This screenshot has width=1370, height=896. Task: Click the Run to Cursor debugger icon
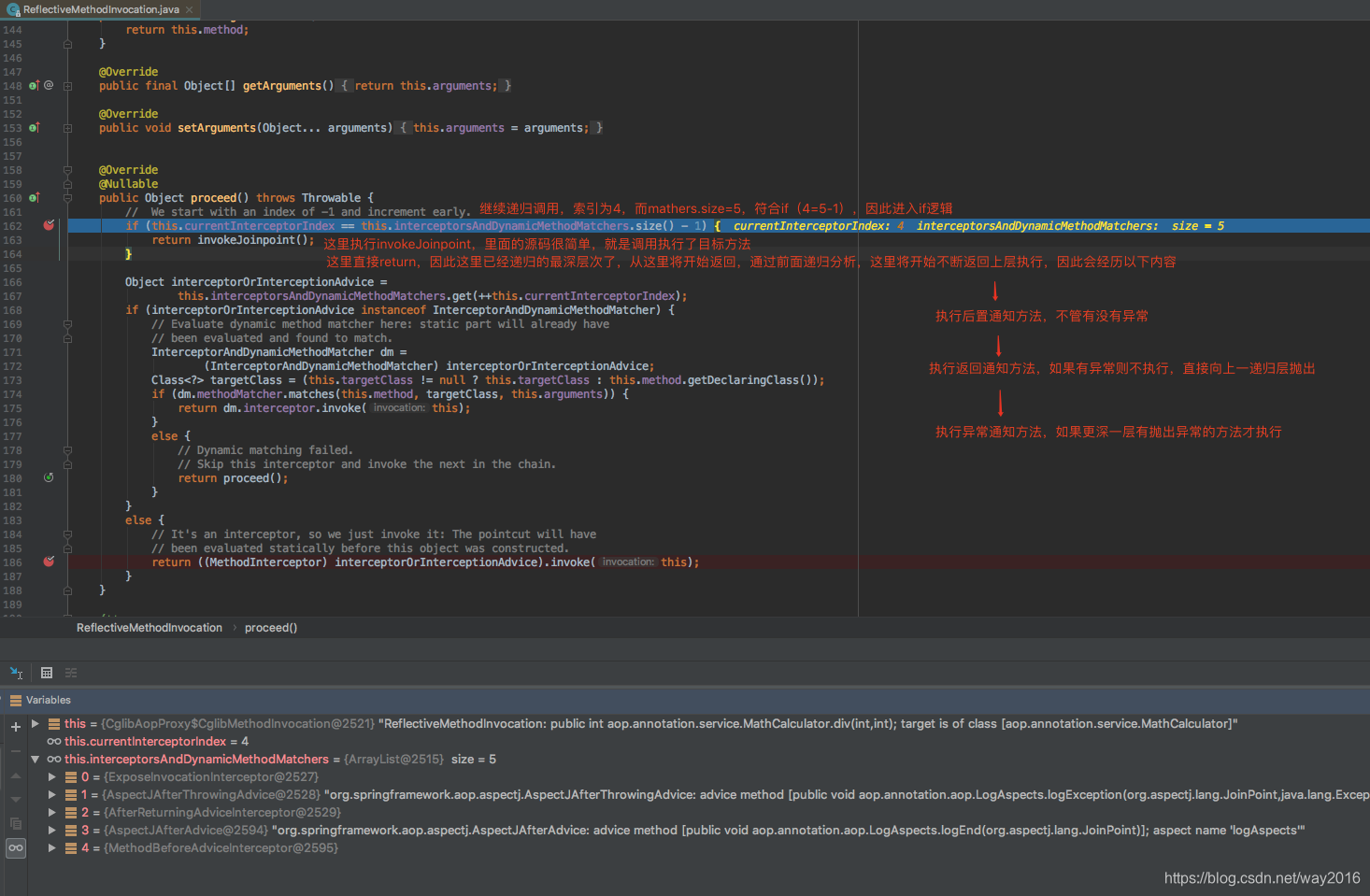(x=16, y=673)
